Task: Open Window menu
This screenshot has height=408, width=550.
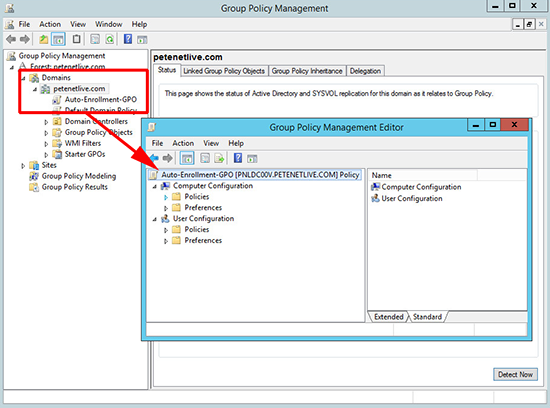Action: click(108, 24)
